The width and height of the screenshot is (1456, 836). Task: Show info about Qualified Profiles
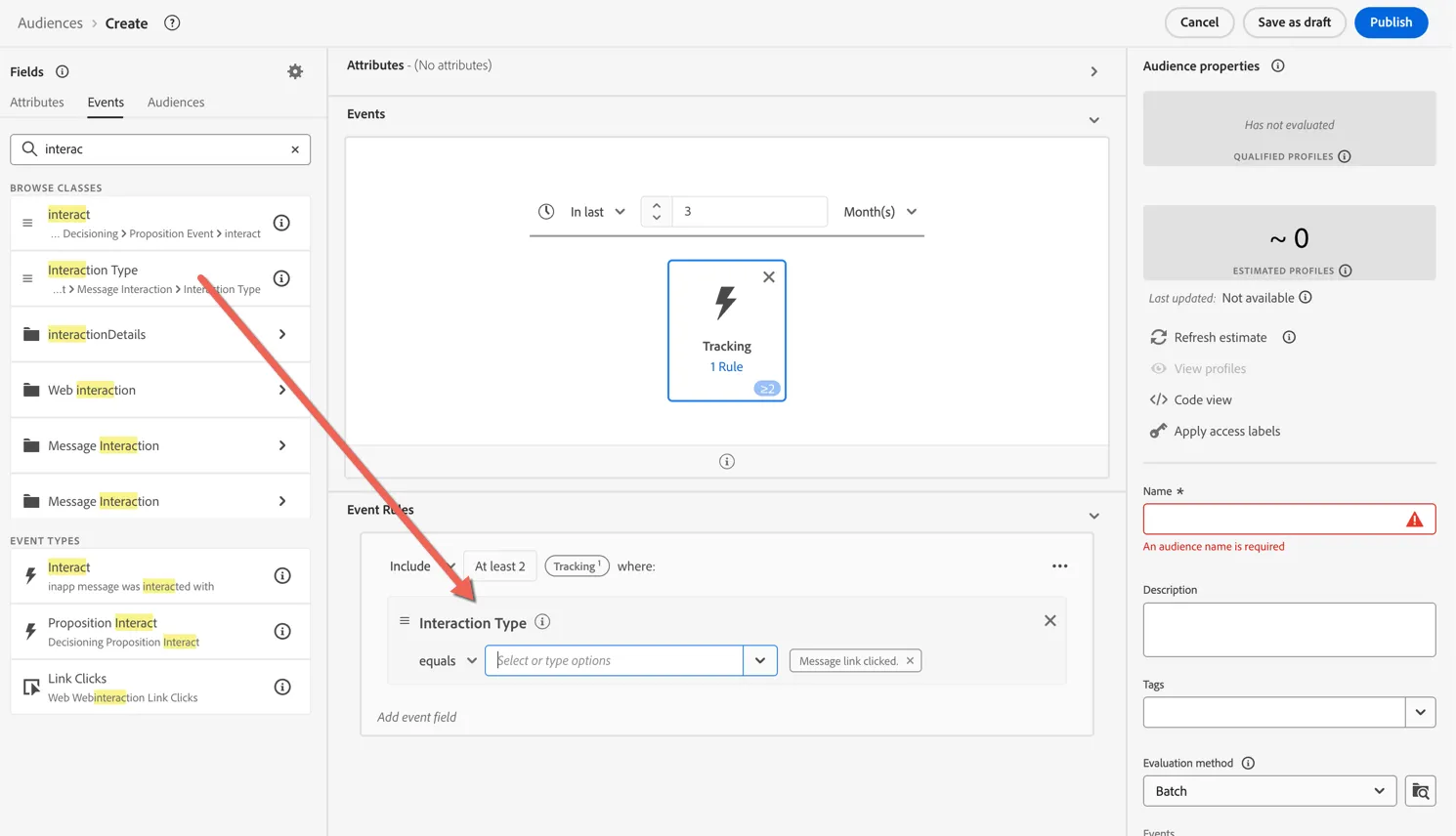point(1345,156)
